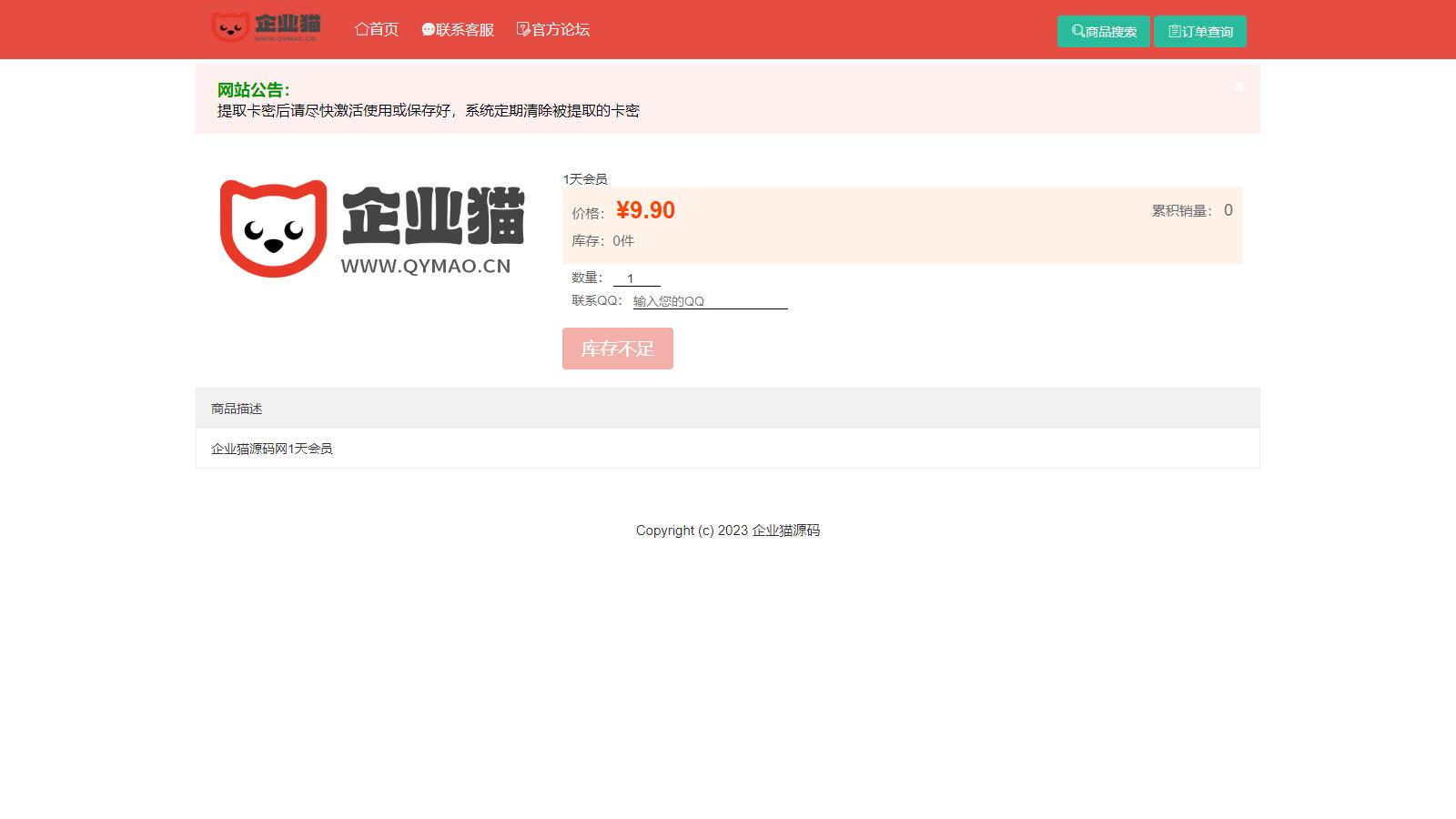Click the ¥9.90 price text
Screen dimensions: 1456x819
(x=646, y=210)
